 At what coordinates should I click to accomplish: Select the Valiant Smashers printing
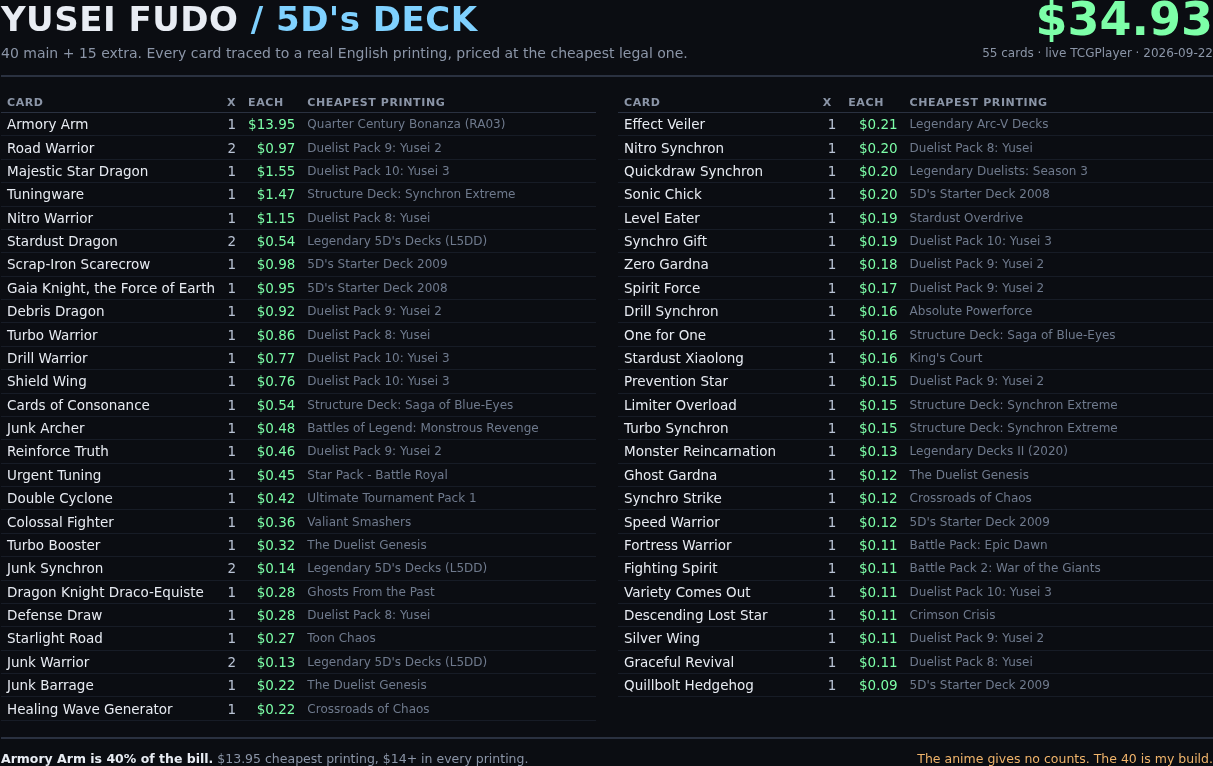pos(359,522)
